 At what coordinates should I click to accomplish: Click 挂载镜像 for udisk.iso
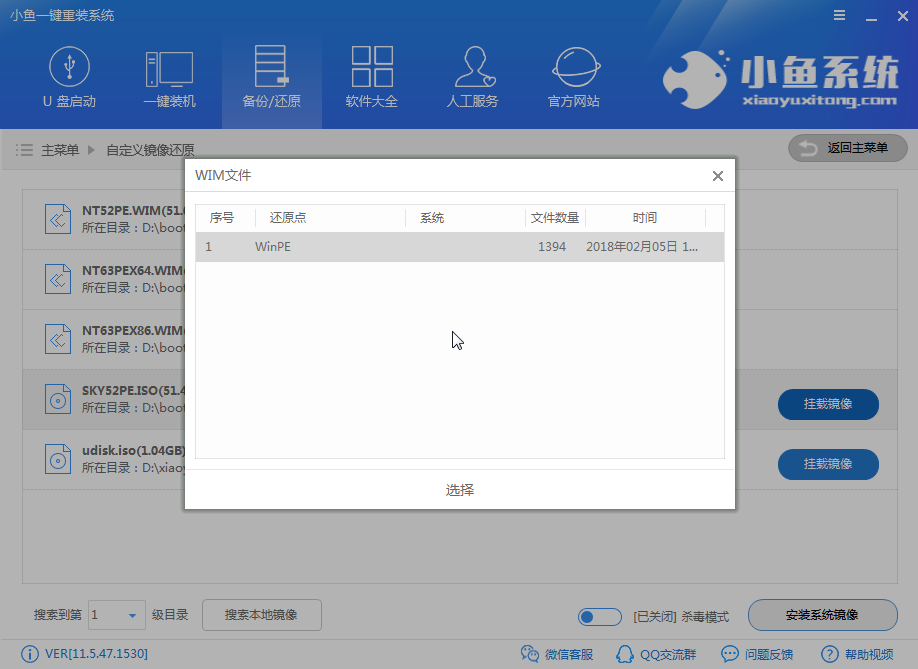[827, 464]
